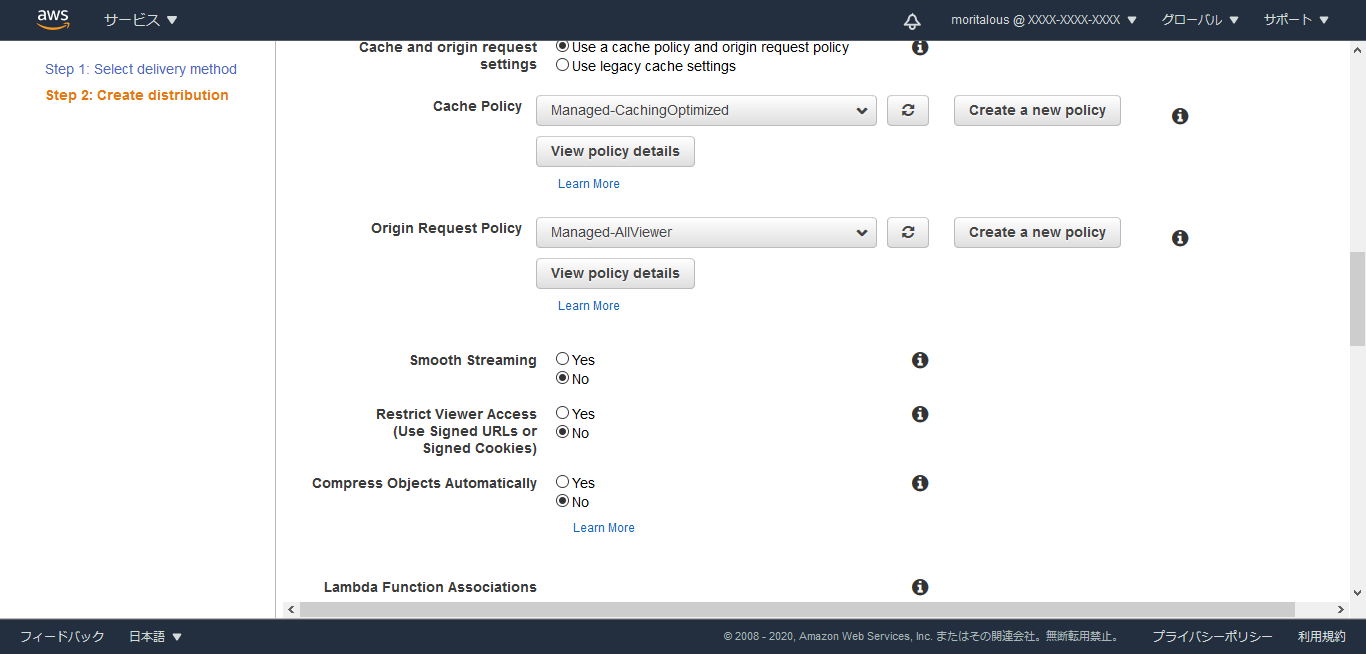
Task: Show info for Smooth Streaming
Action: (x=920, y=360)
